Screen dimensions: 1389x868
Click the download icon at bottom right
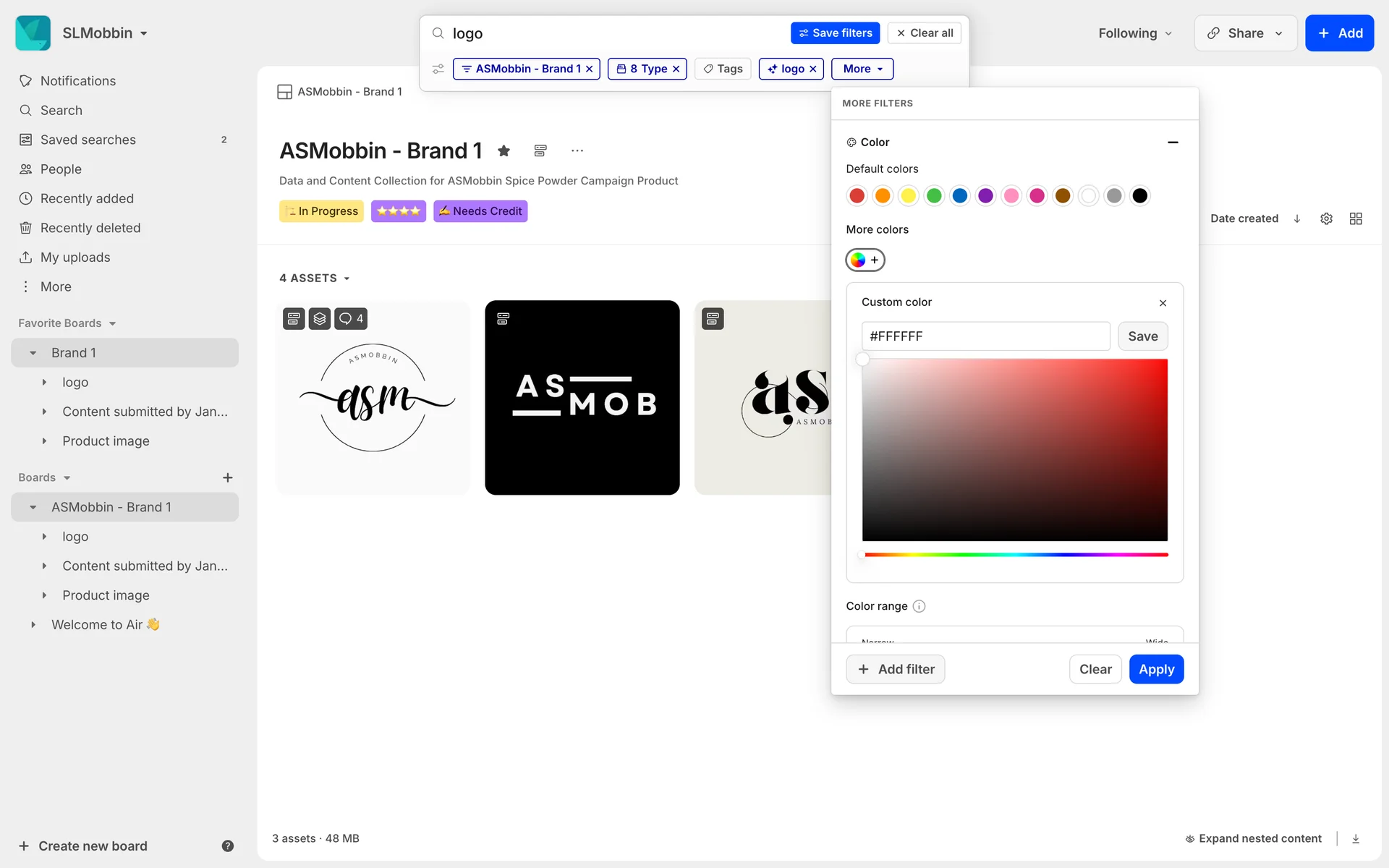click(1356, 838)
